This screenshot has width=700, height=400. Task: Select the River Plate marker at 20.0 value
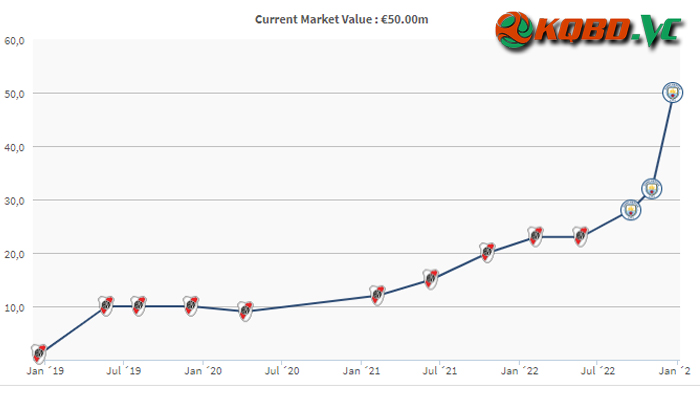(x=488, y=253)
